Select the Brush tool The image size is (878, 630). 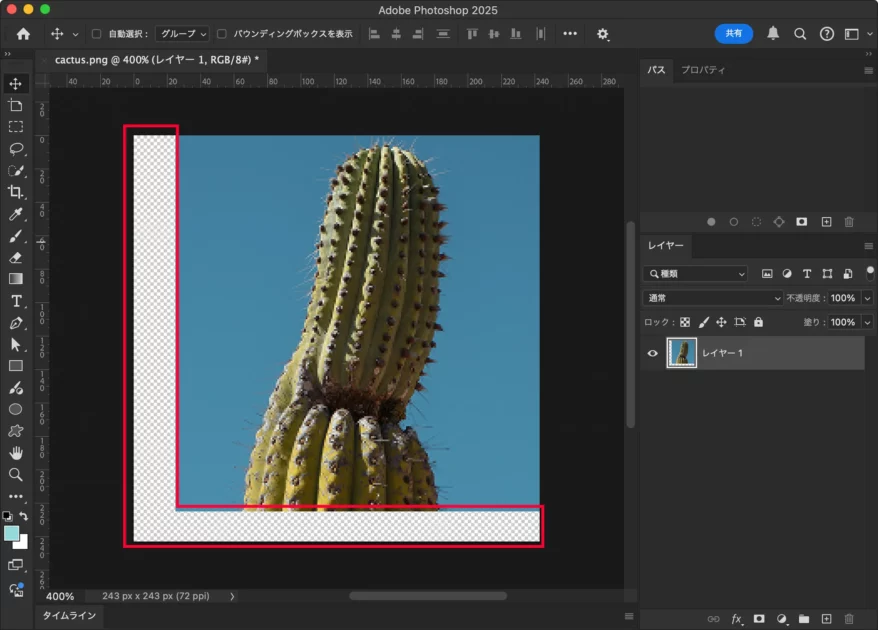tap(16, 236)
